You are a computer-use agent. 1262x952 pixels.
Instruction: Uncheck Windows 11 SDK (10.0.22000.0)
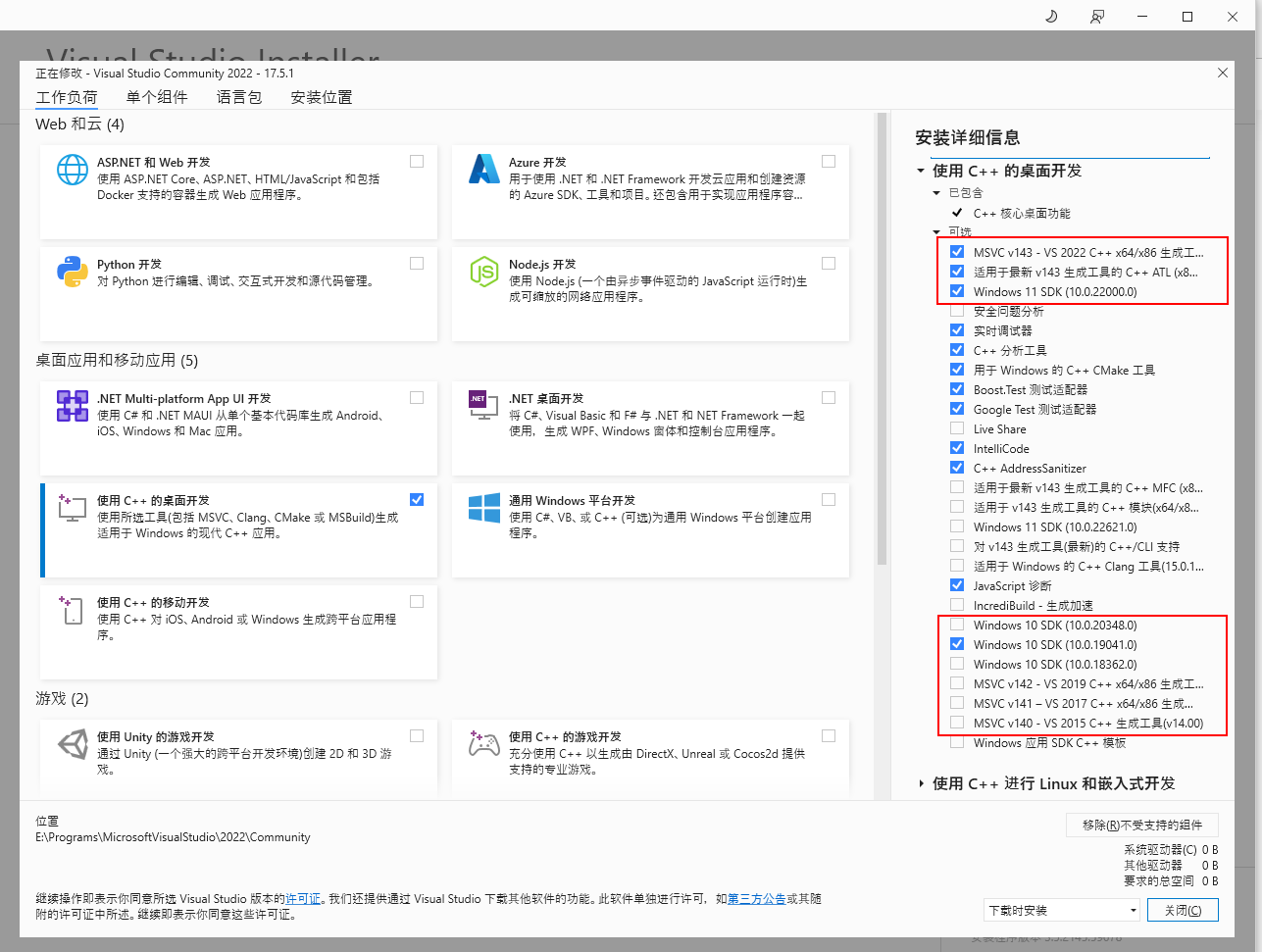pyautogui.click(x=957, y=291)
